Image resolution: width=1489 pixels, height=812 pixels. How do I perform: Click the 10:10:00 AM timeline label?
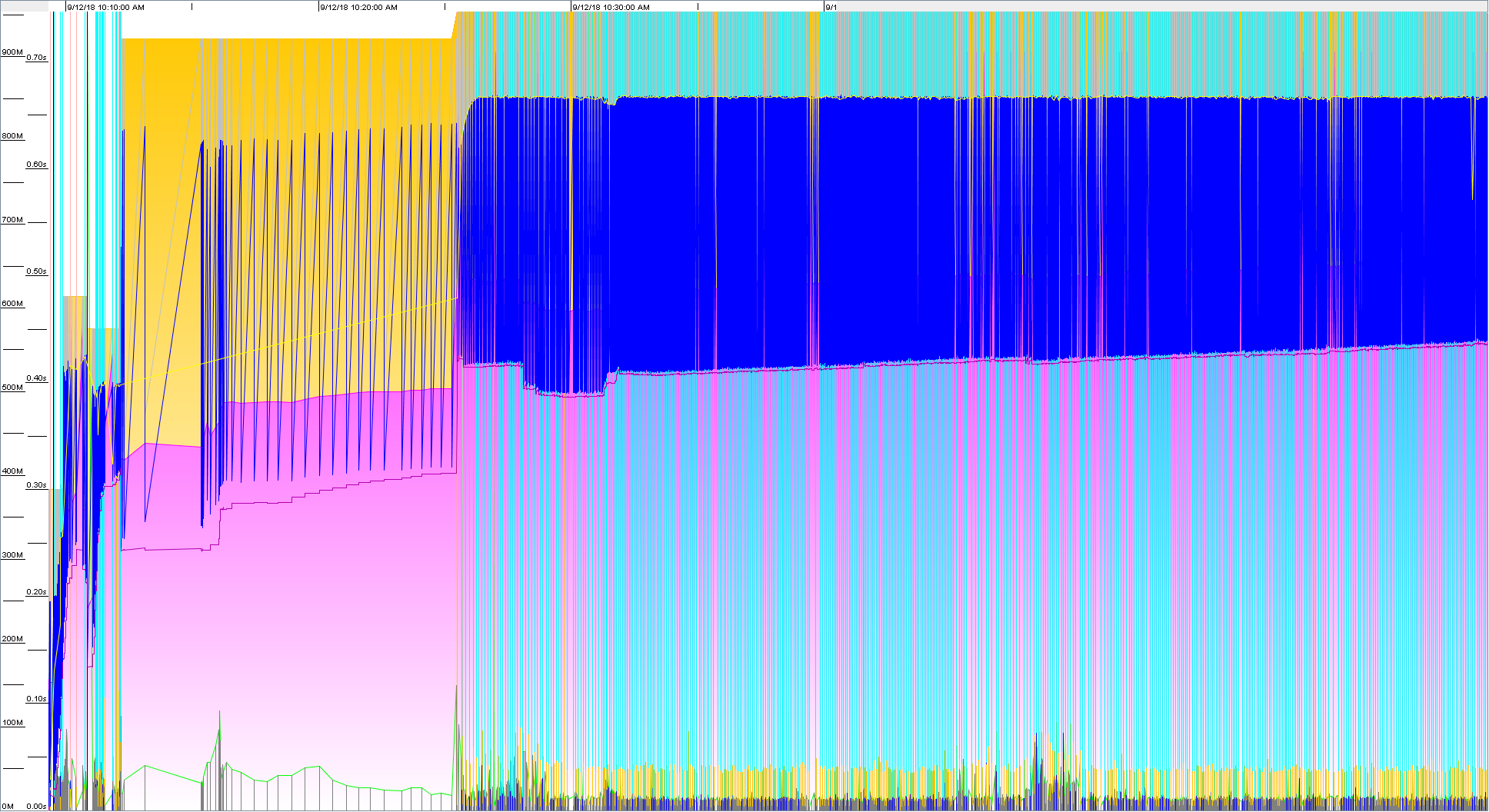[105, 7]
